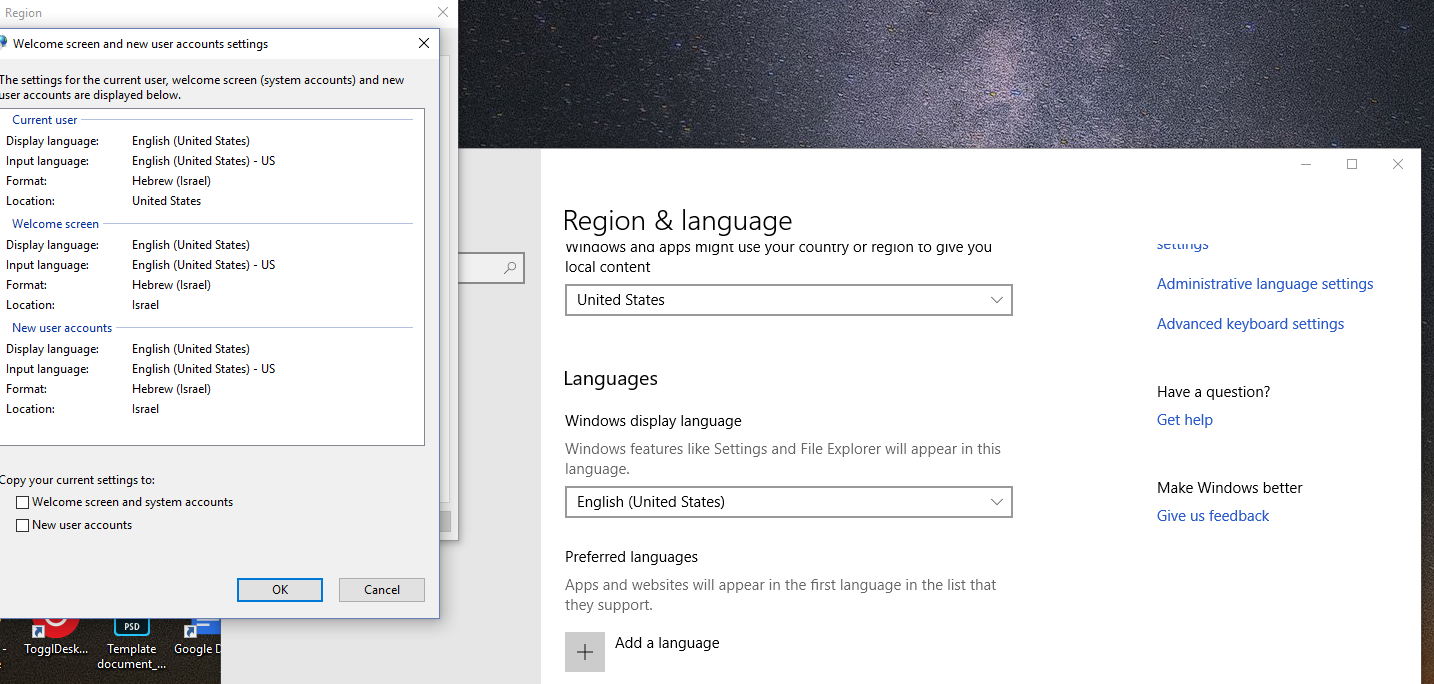This screenshot has height=684, width=1434.
Task: Open Administrative language settings link
Action: (x=1264, y=284)
